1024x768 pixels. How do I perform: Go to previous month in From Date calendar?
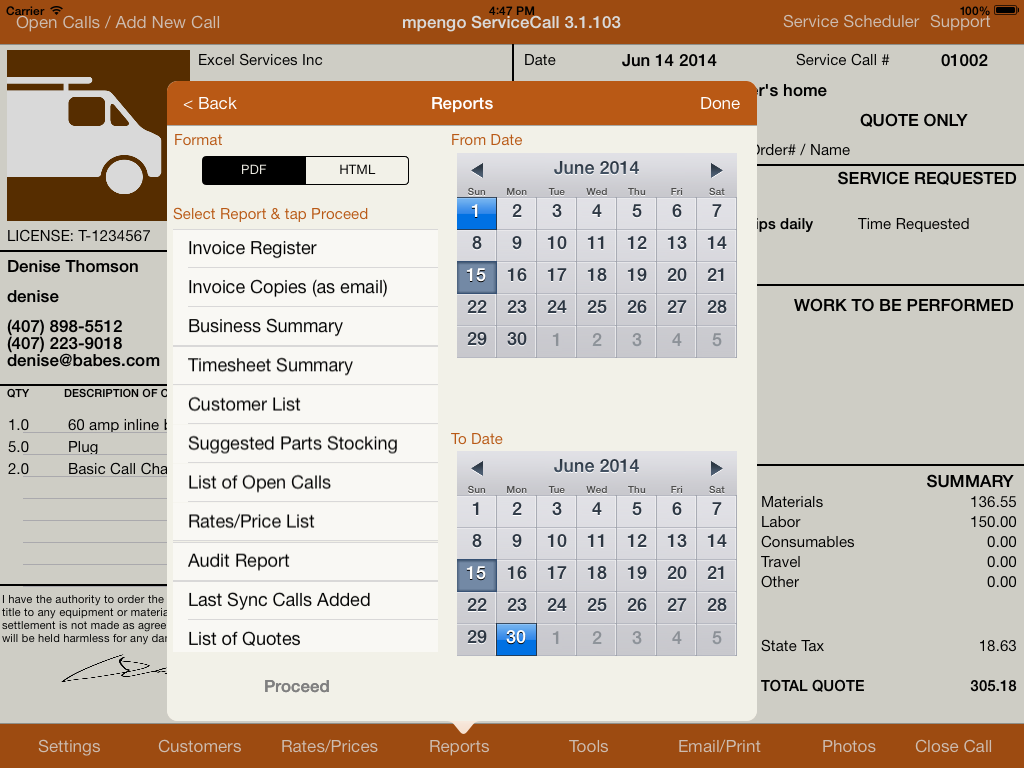click(477, 169)
